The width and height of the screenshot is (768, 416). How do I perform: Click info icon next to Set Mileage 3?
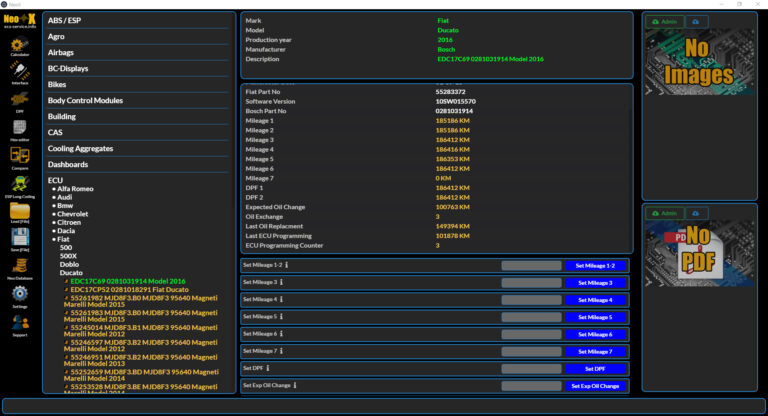tap(283, 283)
